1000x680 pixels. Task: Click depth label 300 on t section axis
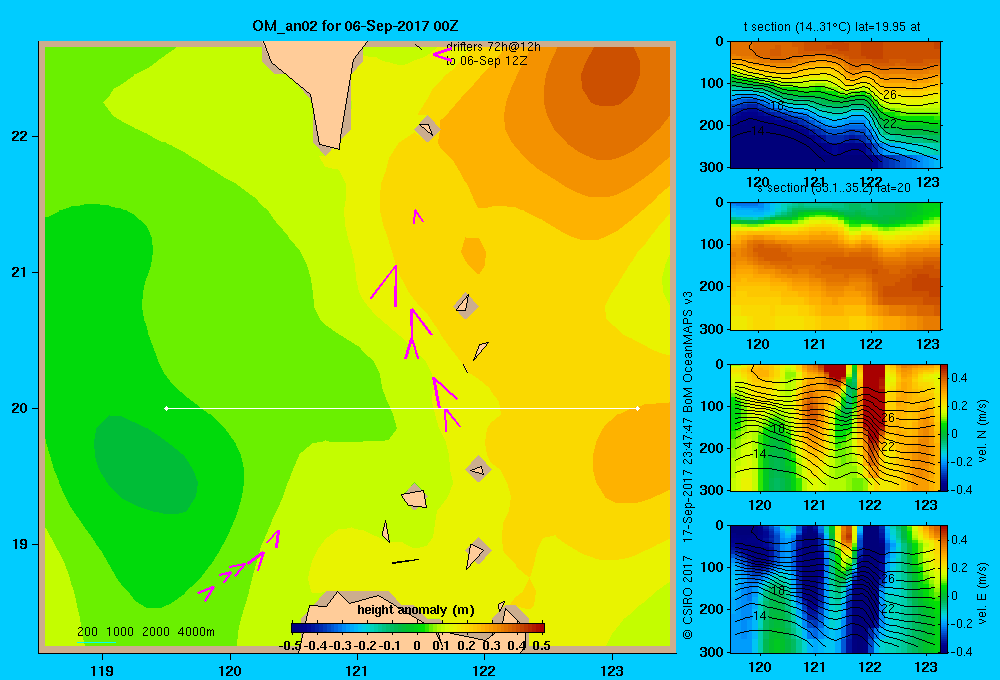pos(712,166)
